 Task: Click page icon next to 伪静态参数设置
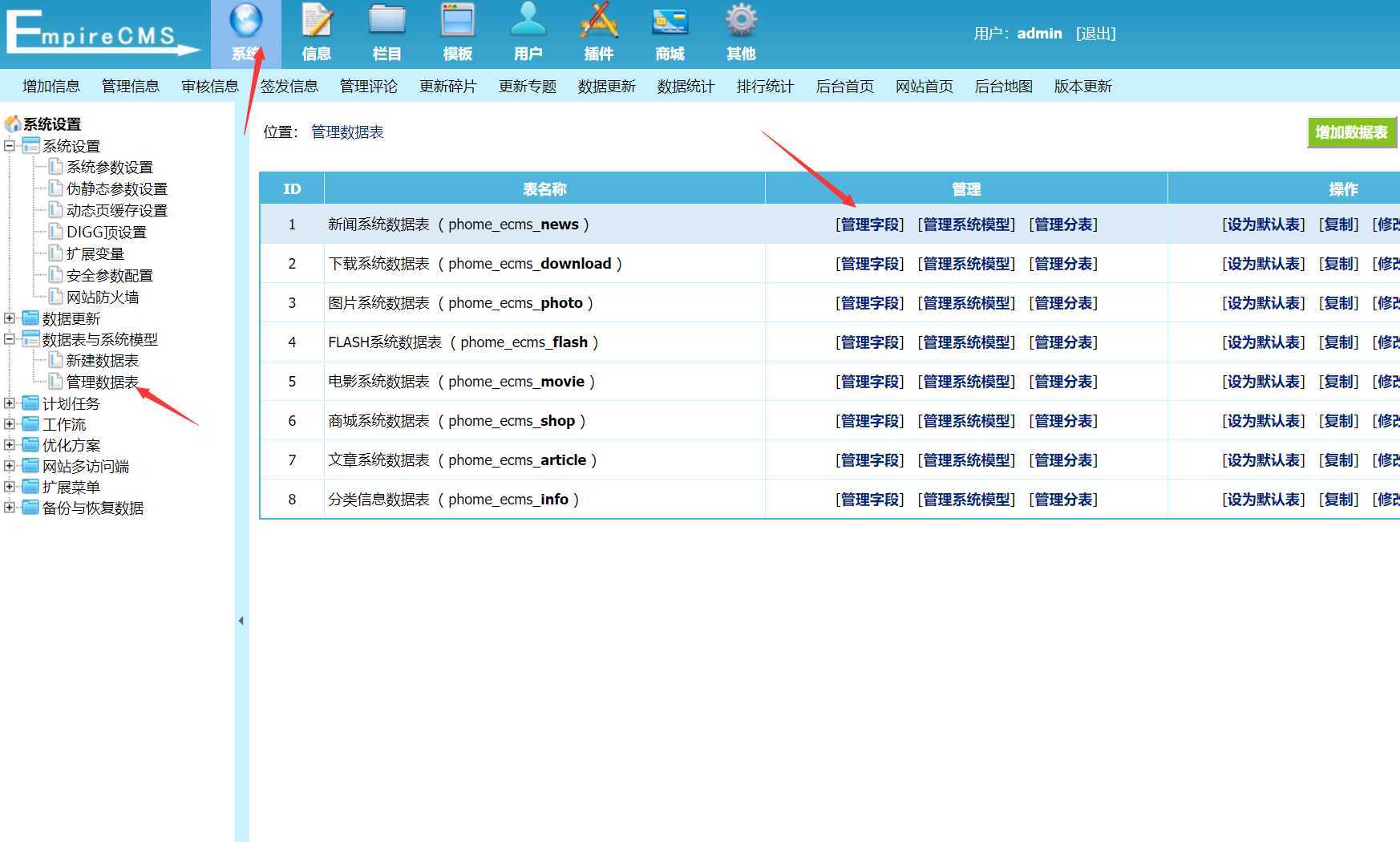tap(55, 188)
